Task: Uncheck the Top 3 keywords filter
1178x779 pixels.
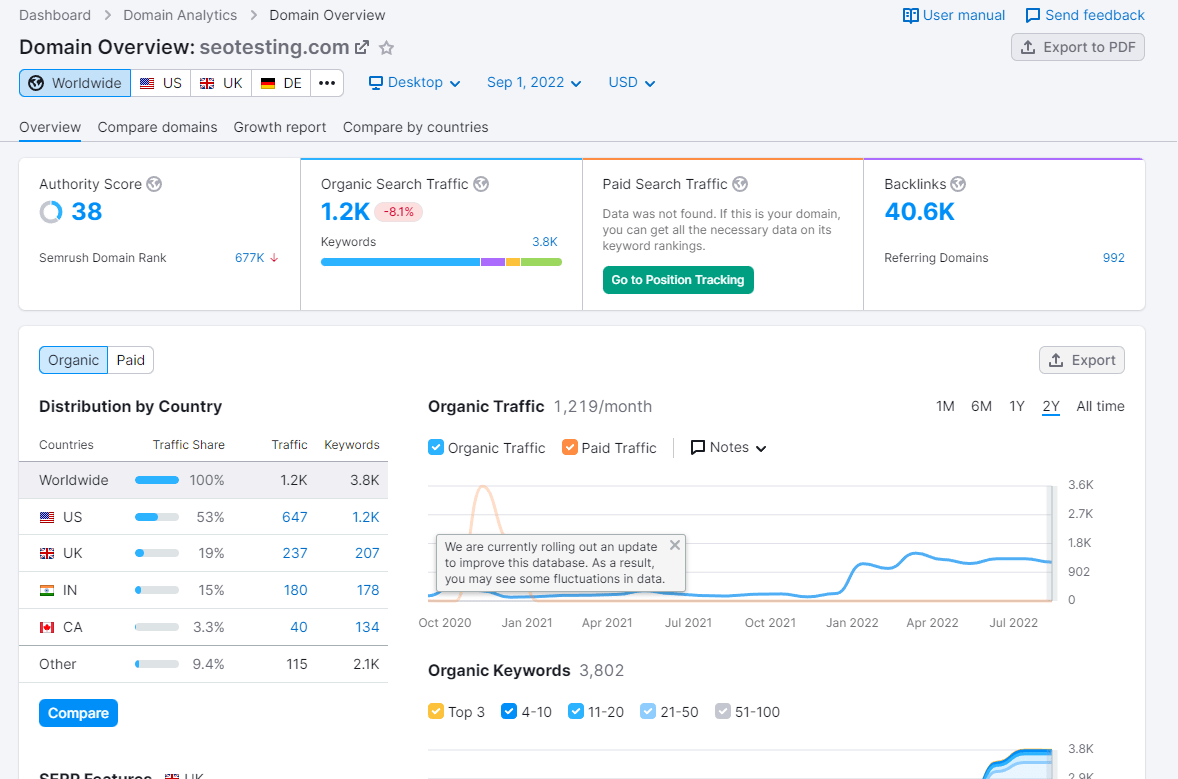Action: (434, 711)
